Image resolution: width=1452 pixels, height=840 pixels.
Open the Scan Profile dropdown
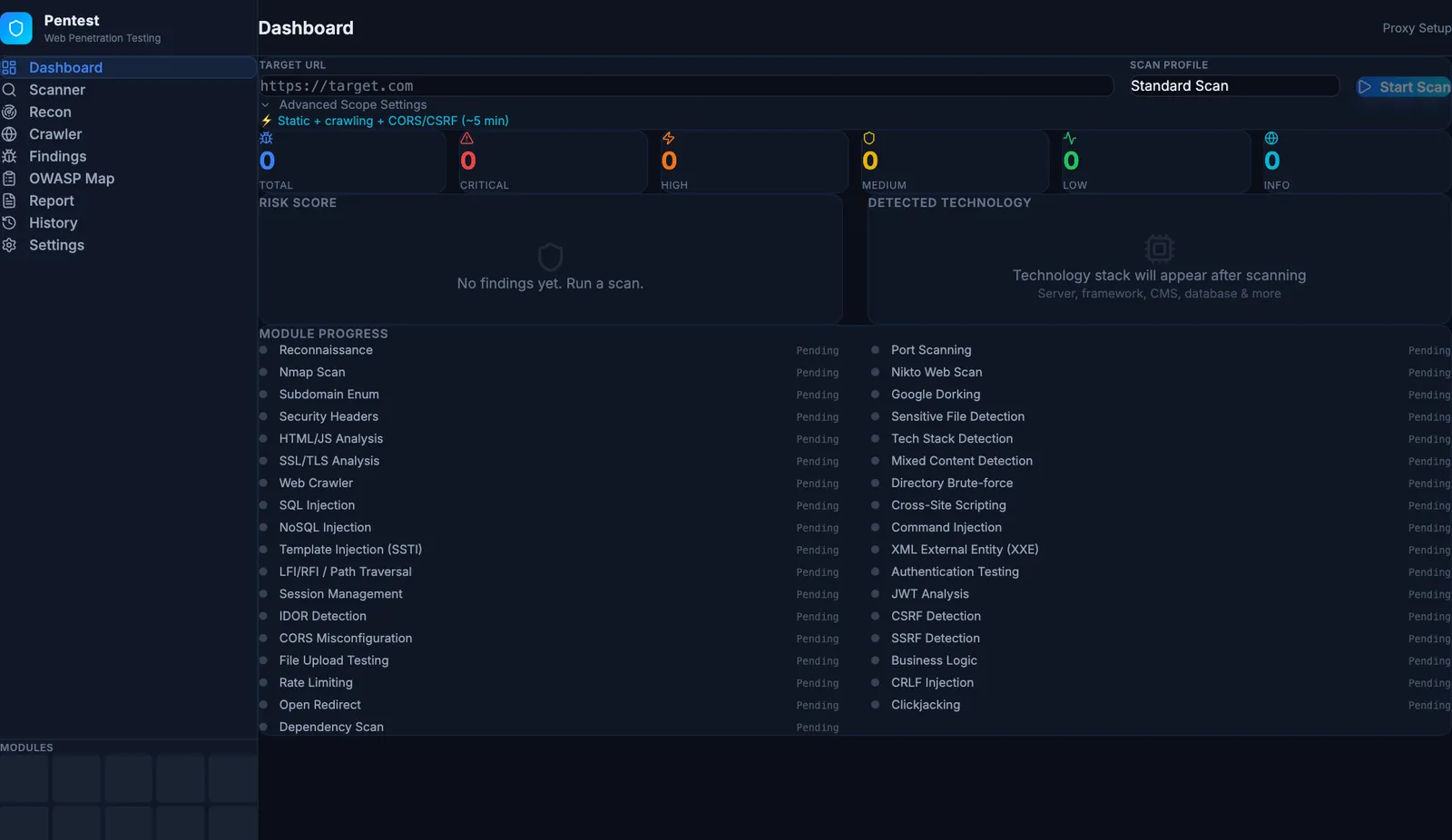click(x=1234, y=85)
